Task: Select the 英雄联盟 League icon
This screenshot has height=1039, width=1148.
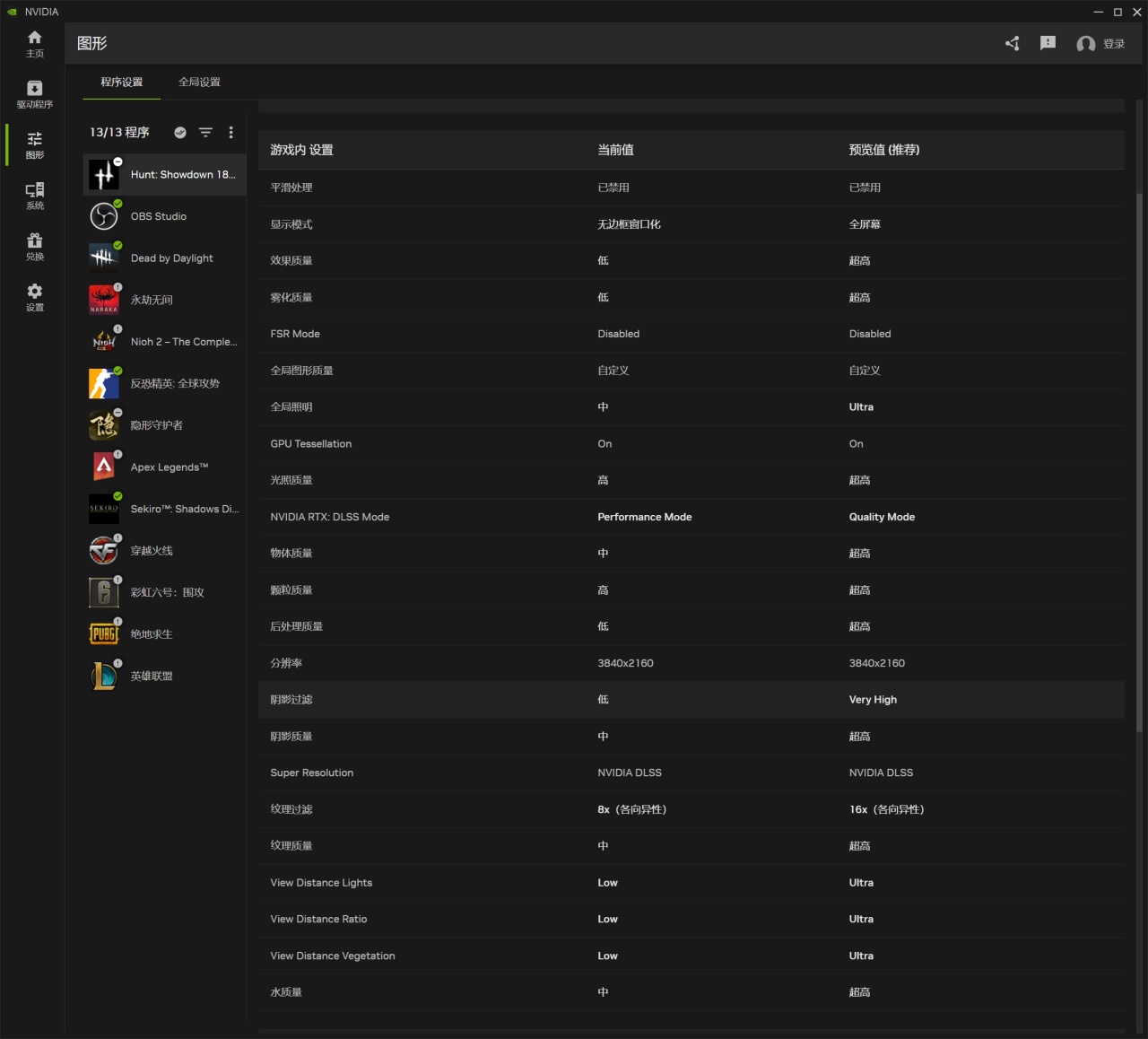Action: (104, 676)
